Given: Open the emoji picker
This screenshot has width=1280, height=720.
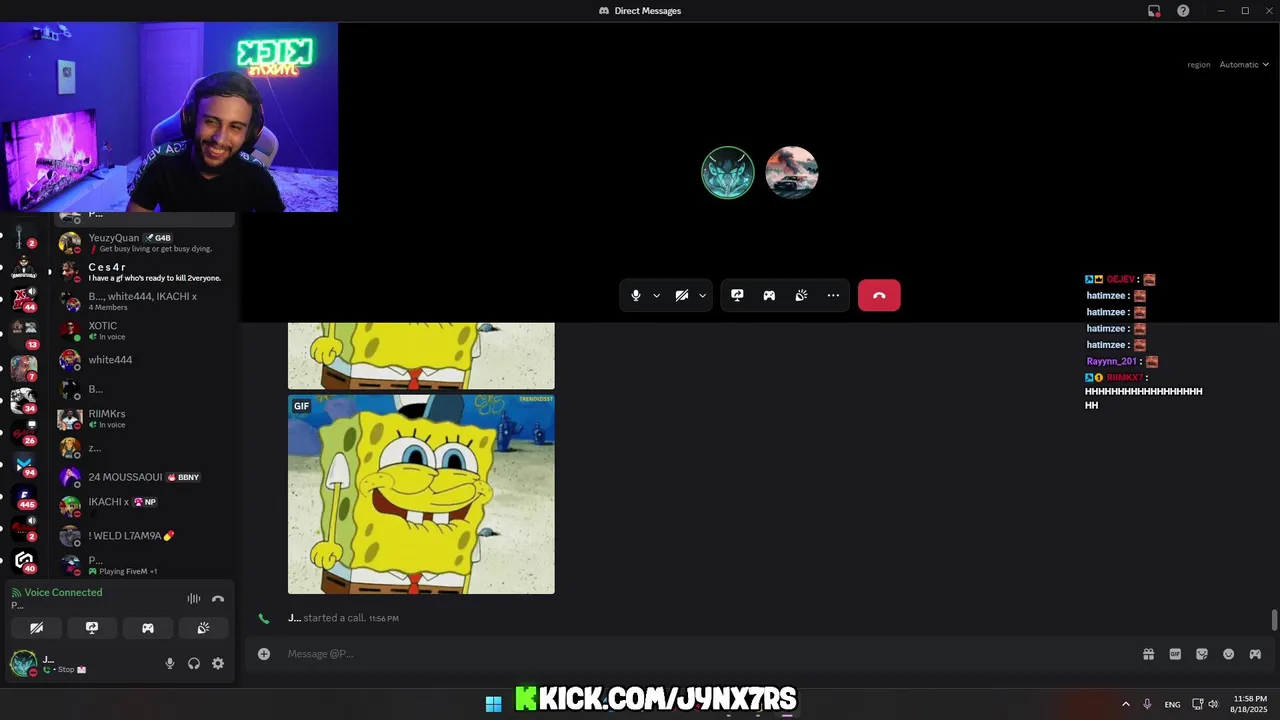Looking at the screenshot, I should click(x=1228, y=654).
